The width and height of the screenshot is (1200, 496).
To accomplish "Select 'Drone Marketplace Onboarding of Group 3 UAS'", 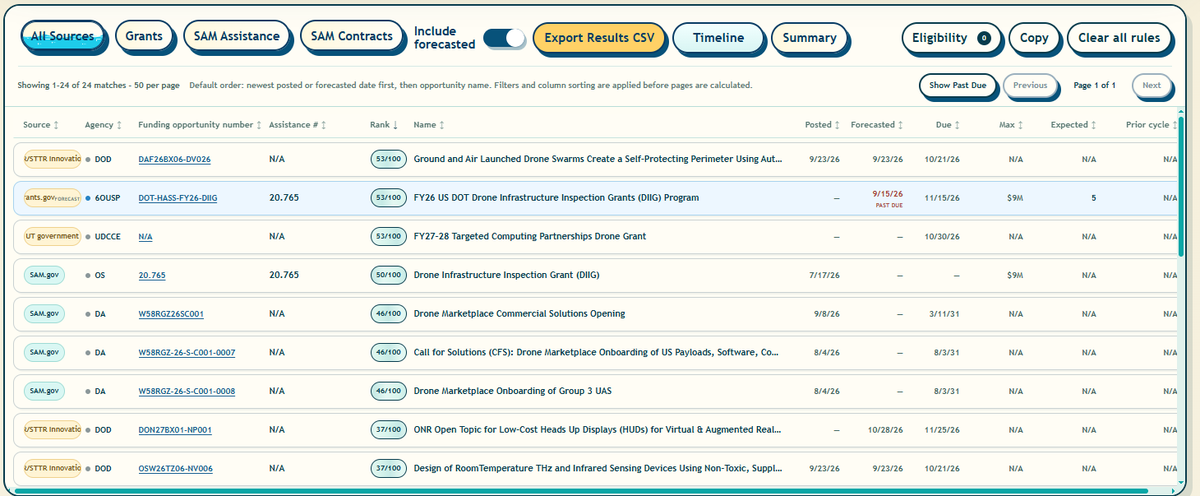I will click(513, 391).
